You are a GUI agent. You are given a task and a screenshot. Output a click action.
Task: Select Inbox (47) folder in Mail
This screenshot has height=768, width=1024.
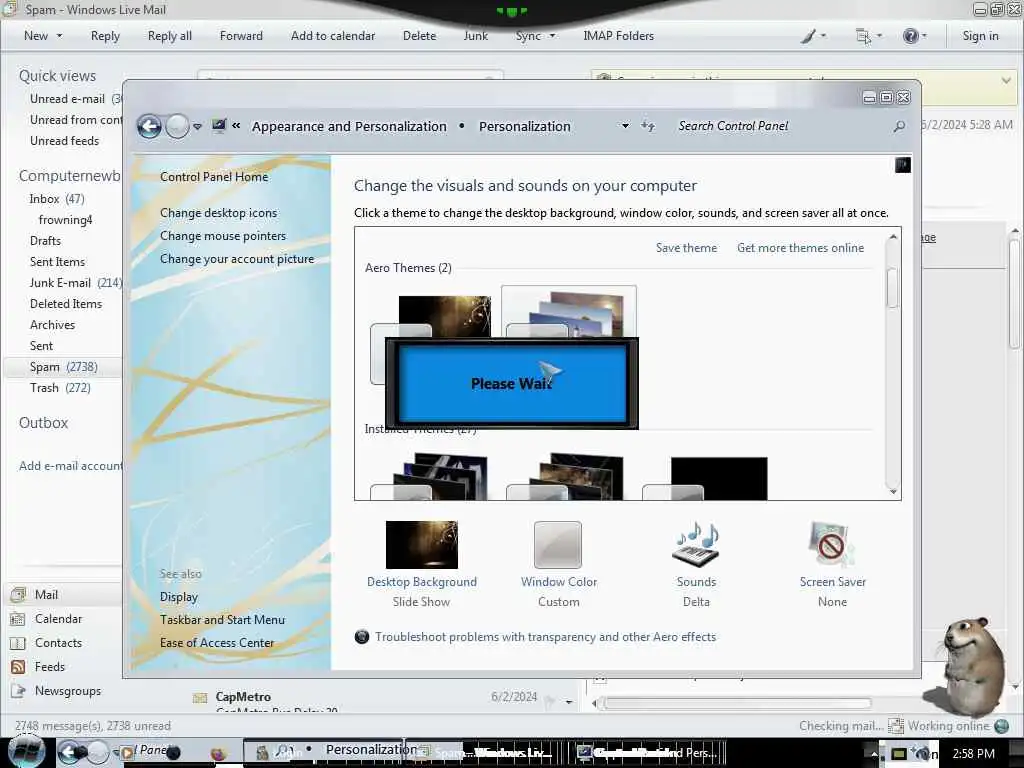point(57,199)
